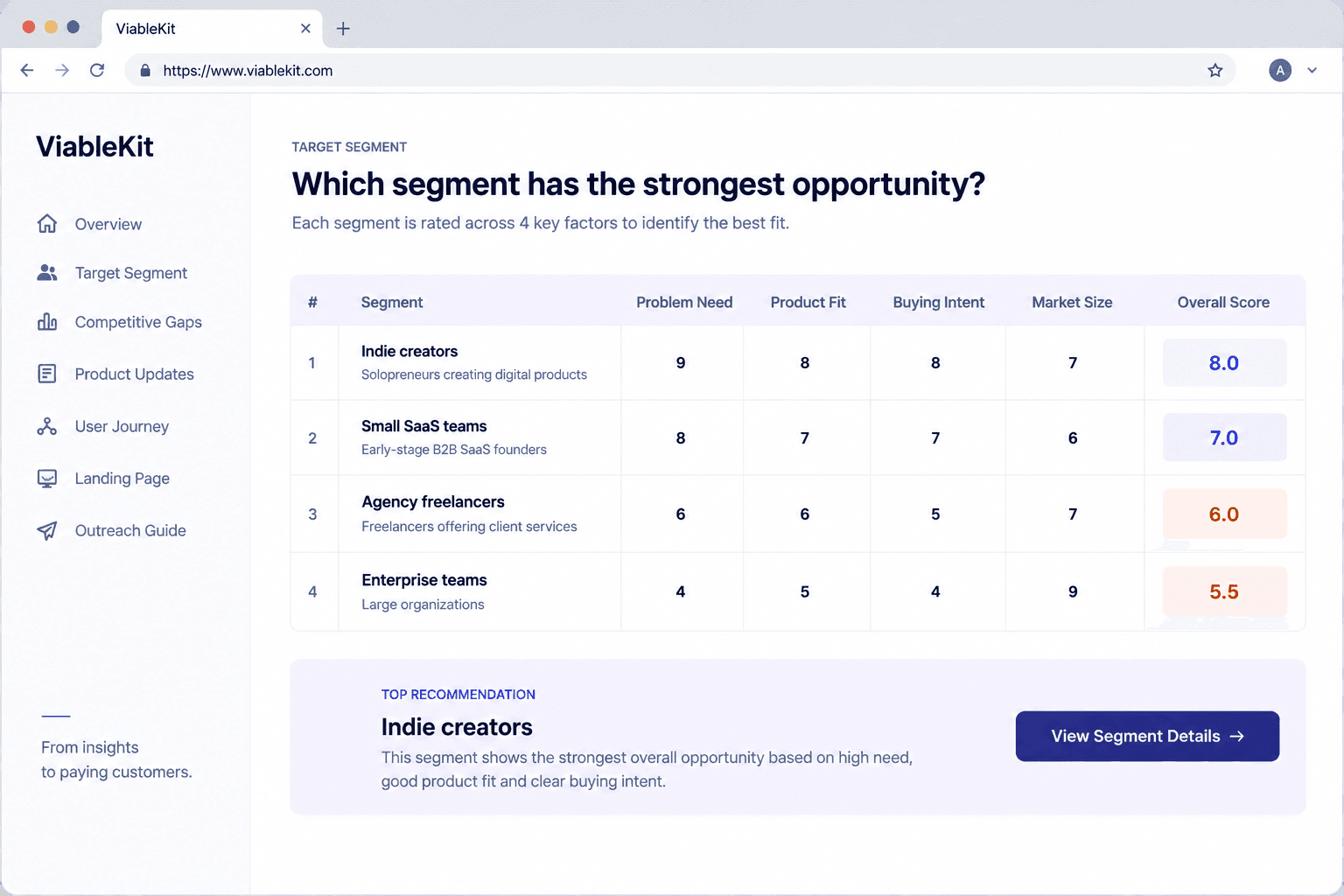This screenshot has width=1344, height=896.
Task: Open a new browser tab with plus
Action: (343, 29)
